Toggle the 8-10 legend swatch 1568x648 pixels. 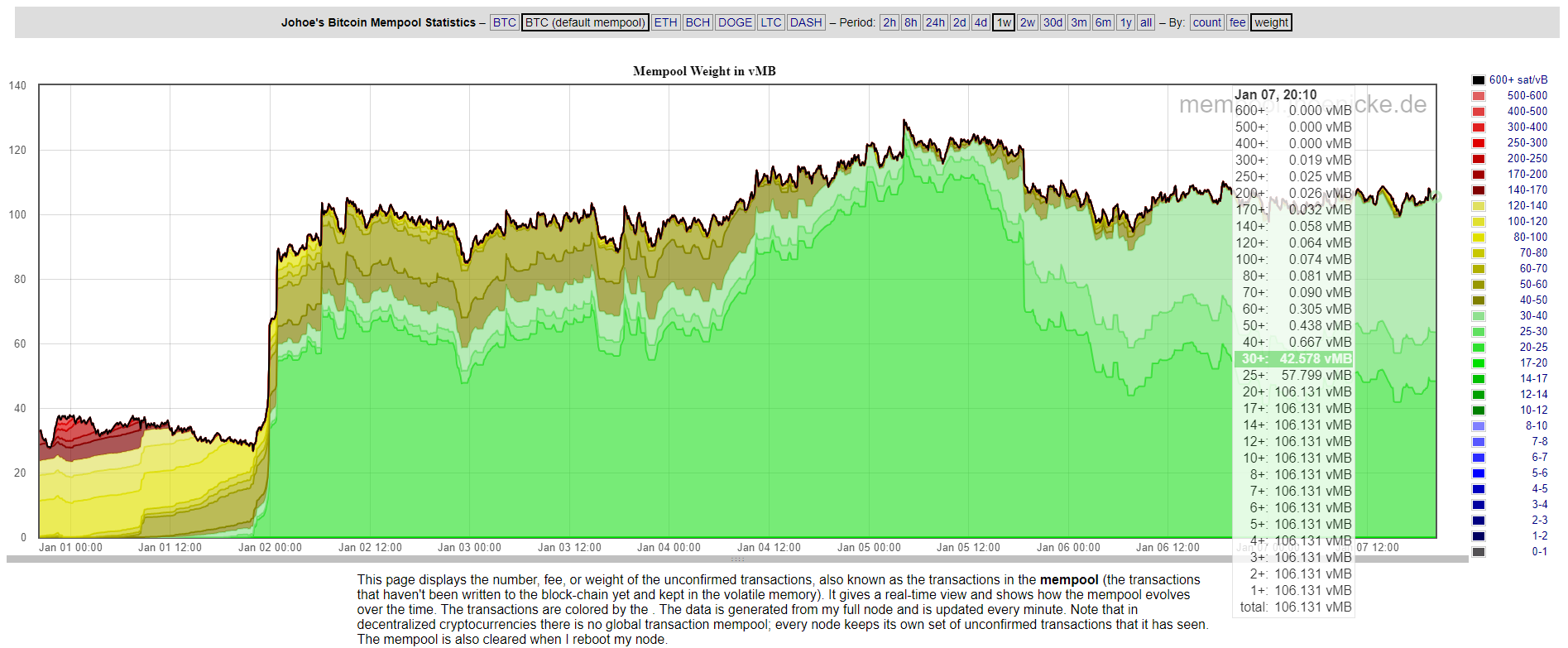point(1478,426)
